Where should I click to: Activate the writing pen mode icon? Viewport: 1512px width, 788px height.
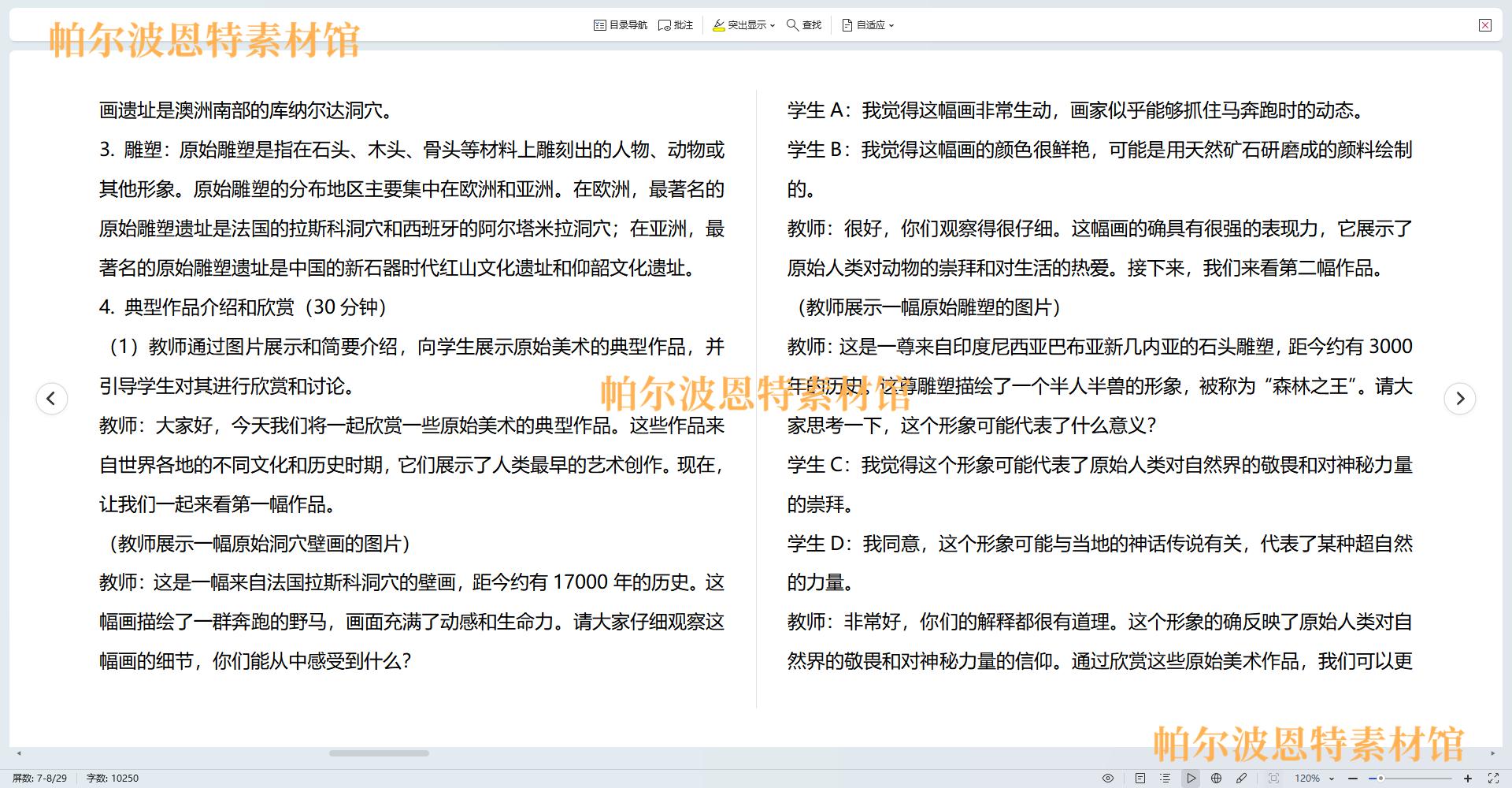[1242, 778]
